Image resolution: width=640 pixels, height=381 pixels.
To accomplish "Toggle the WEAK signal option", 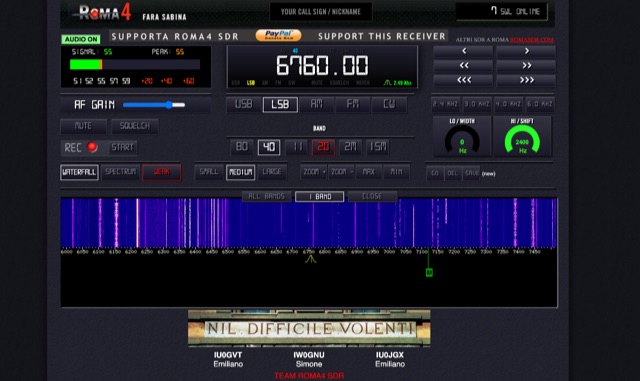I will click(162, 172).
